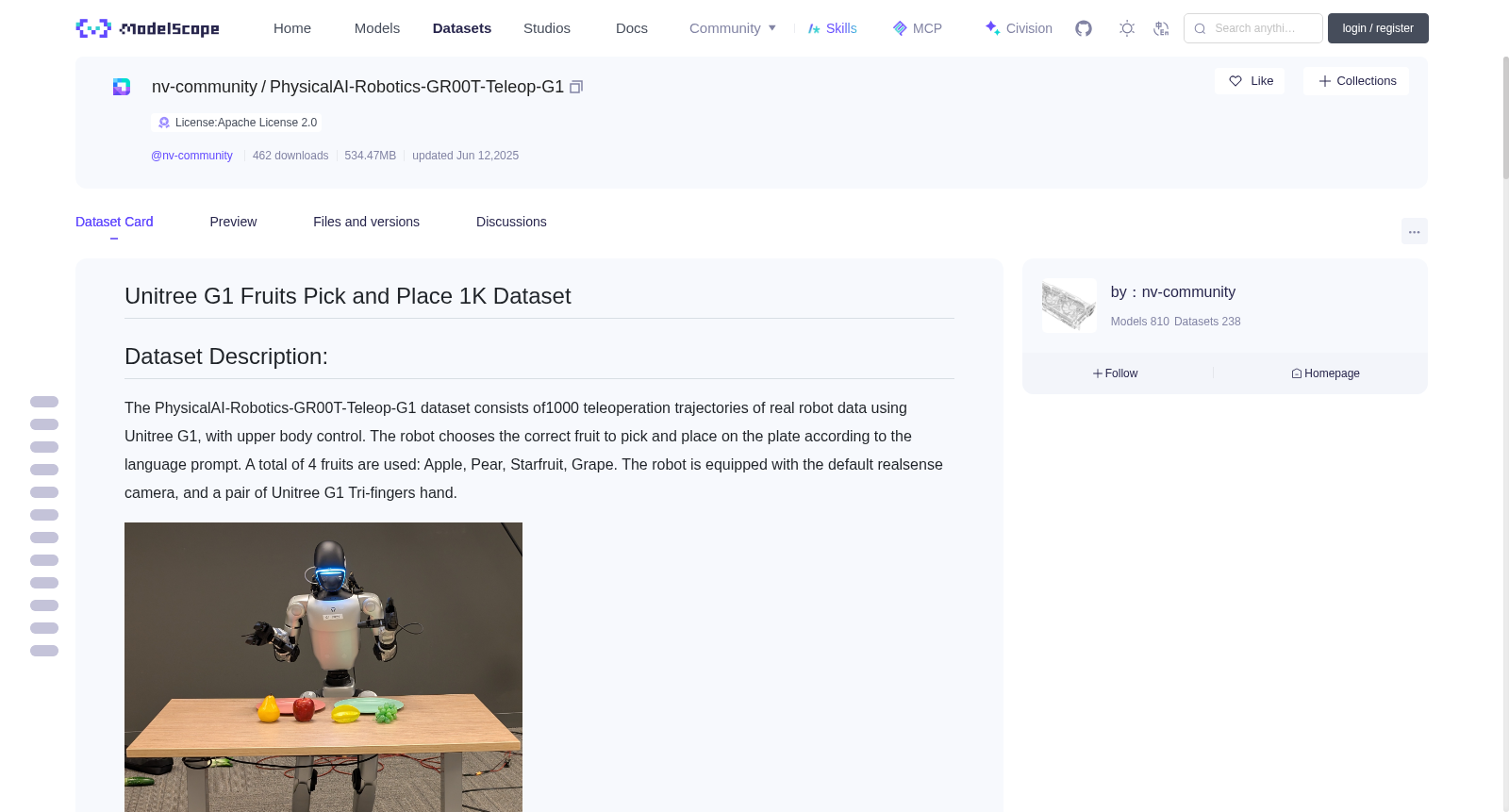Image resolution: width=1509 pixels, height=812 pixels.
Task: Click the nv-community owner name in title
Action: tap(205, 87)
